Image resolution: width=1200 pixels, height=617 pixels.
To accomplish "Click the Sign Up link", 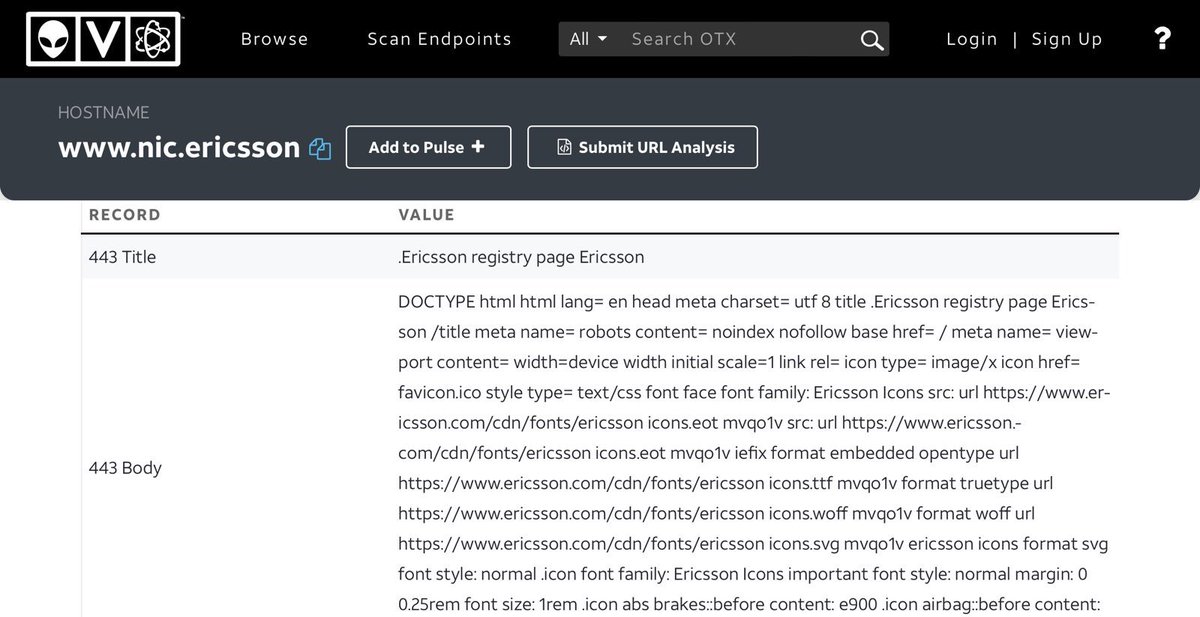I will click(x=1066, y=39).
